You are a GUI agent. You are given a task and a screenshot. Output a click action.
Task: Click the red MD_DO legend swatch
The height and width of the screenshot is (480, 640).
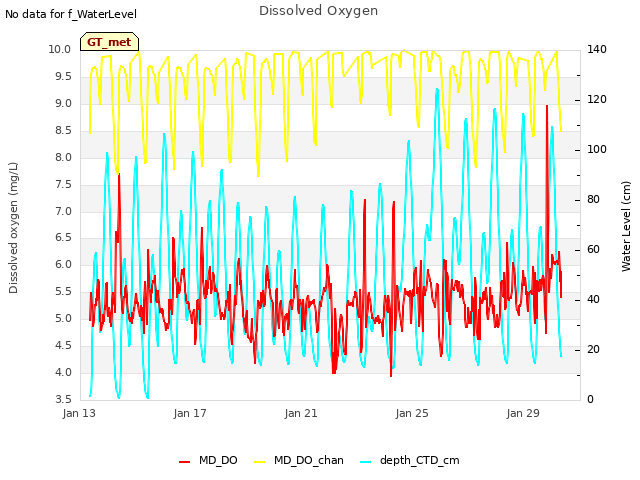coord(184,462)
